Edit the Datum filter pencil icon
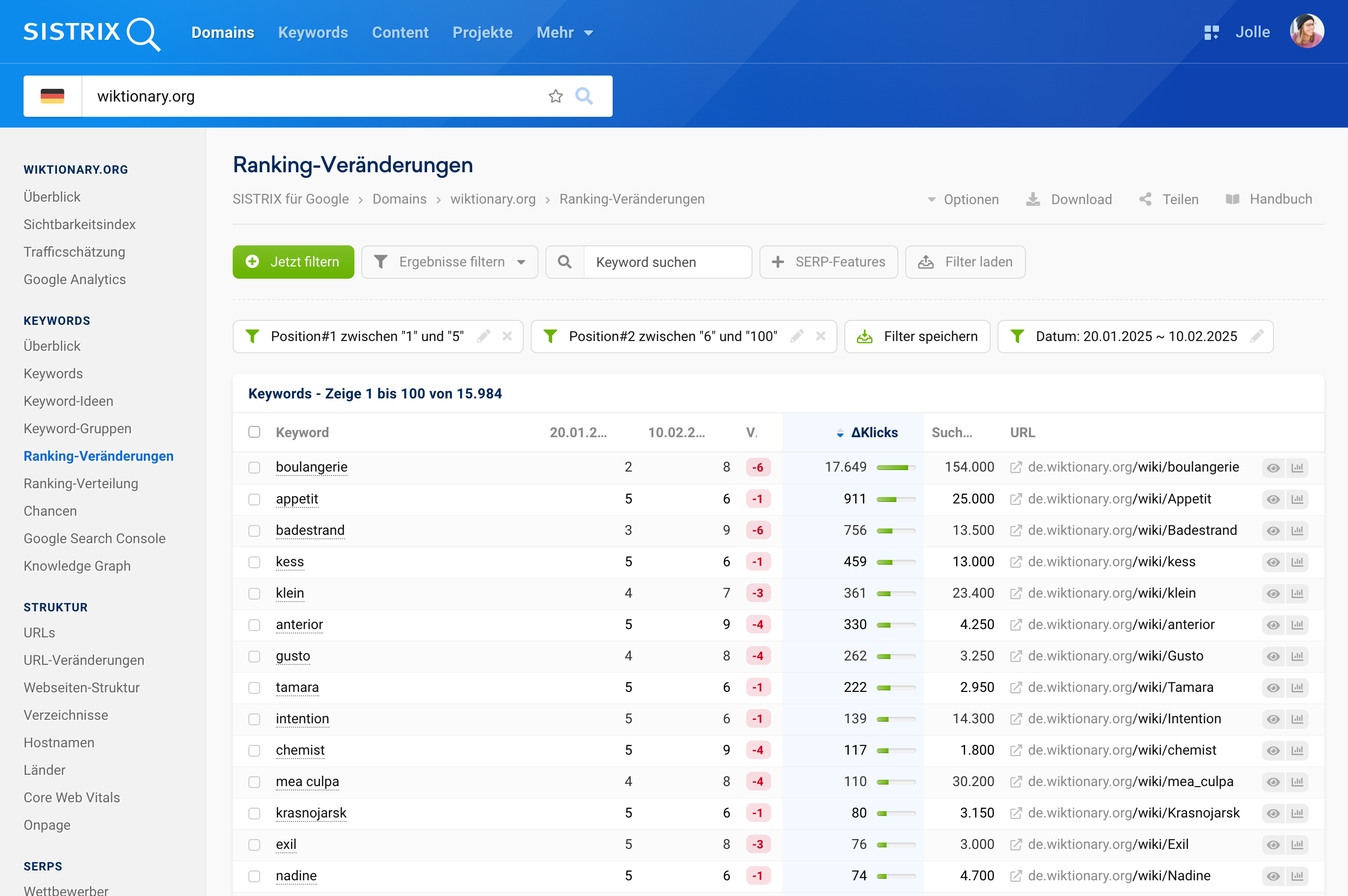This screenshot has height=896, width=1348. [1257, 336]
